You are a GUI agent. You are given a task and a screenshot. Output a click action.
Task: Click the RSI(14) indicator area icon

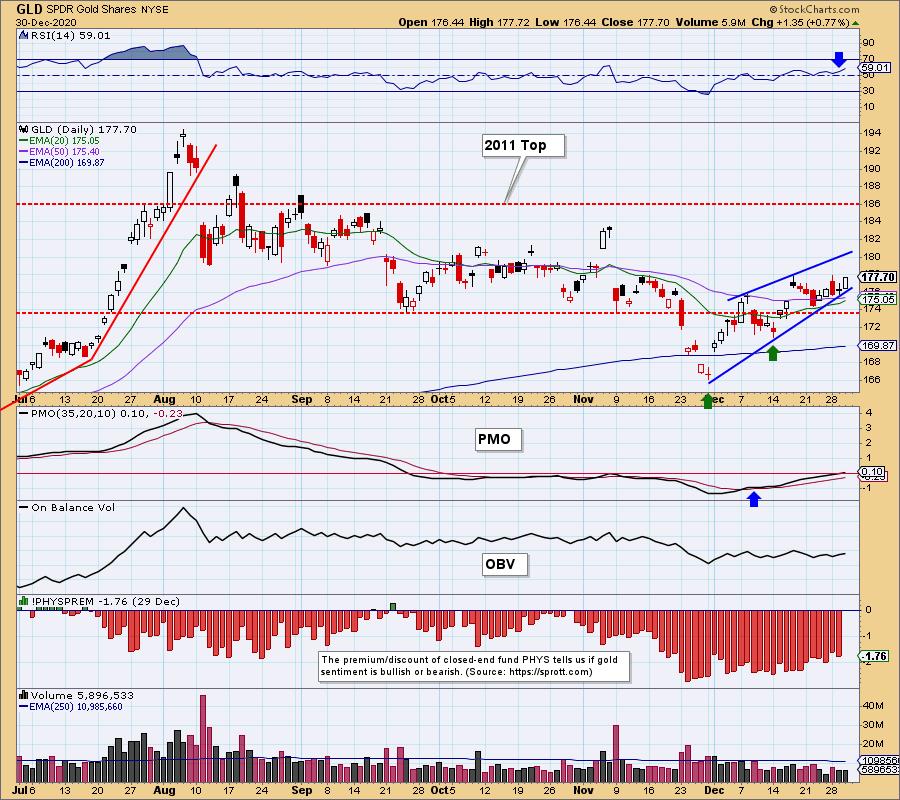[x=24, y=35]
